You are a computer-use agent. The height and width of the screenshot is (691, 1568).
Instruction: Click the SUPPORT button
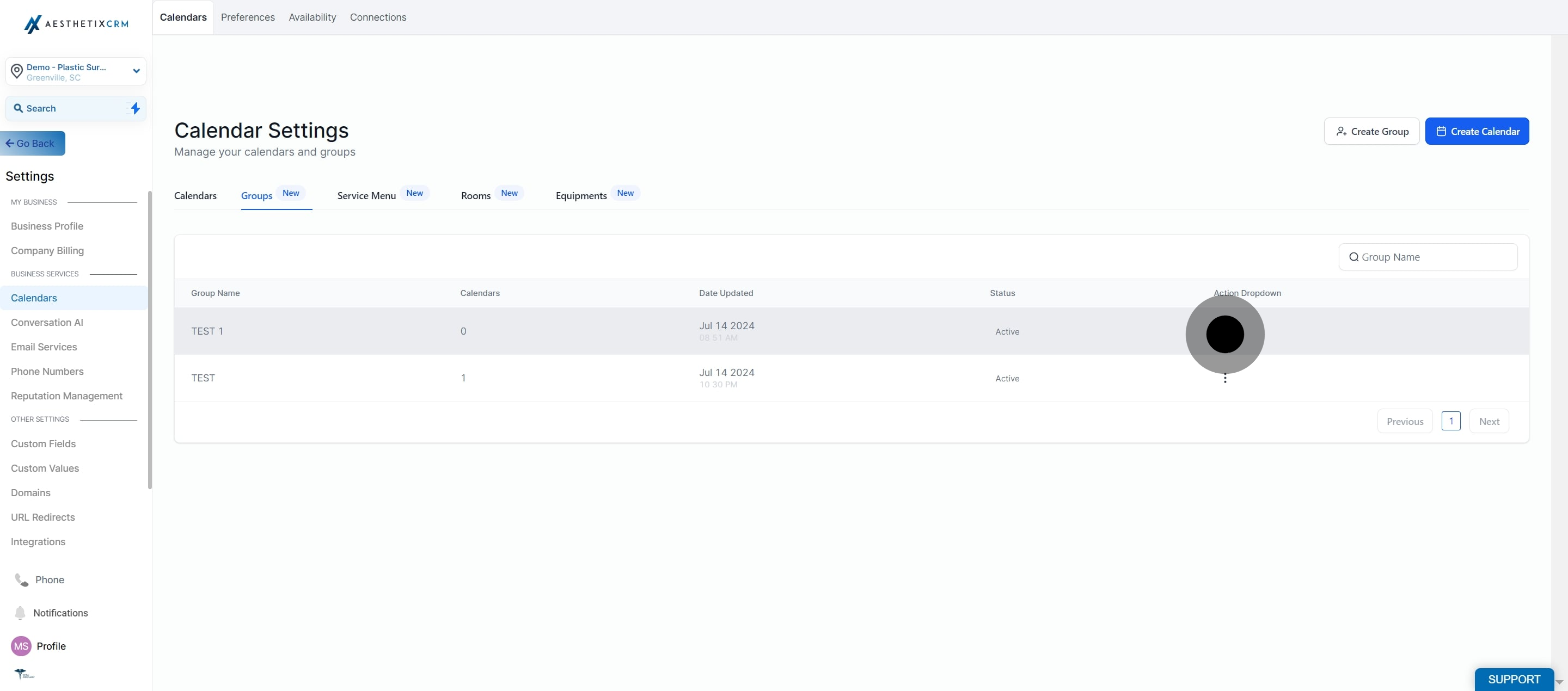click(1514, 680)
